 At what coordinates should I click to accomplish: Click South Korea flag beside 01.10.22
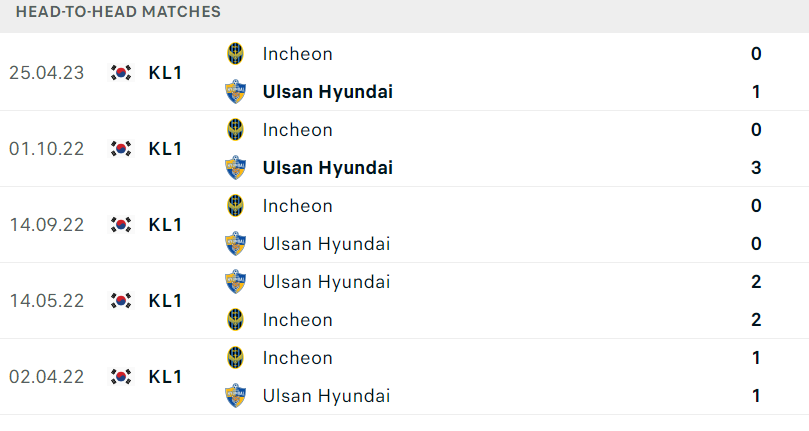(121, 149)
